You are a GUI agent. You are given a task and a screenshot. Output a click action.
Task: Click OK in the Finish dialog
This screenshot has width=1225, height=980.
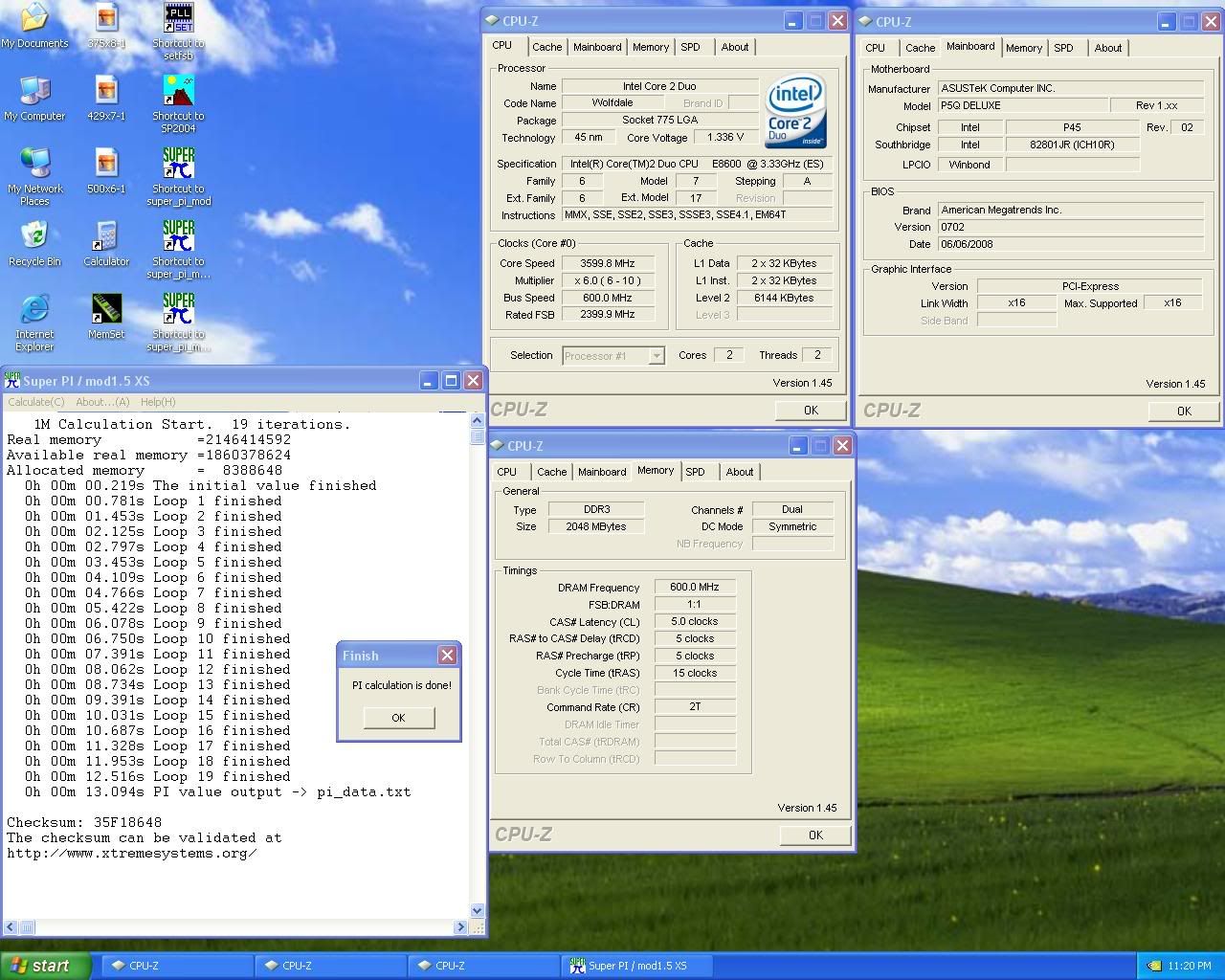tap(398, 718)
